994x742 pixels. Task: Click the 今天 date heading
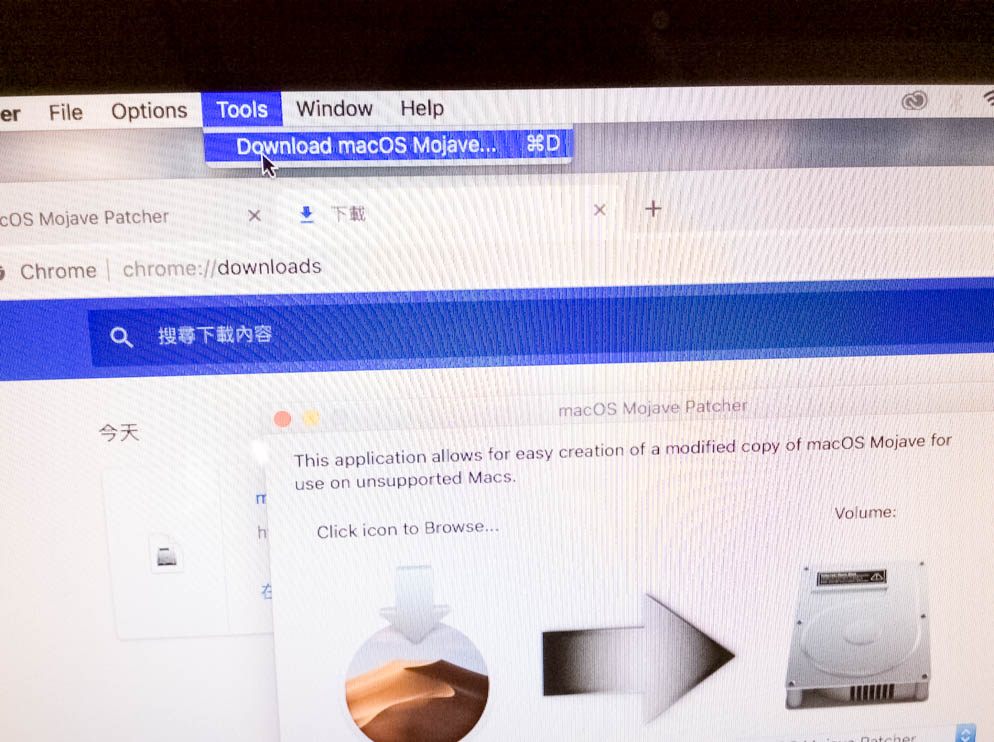(119, 433)
